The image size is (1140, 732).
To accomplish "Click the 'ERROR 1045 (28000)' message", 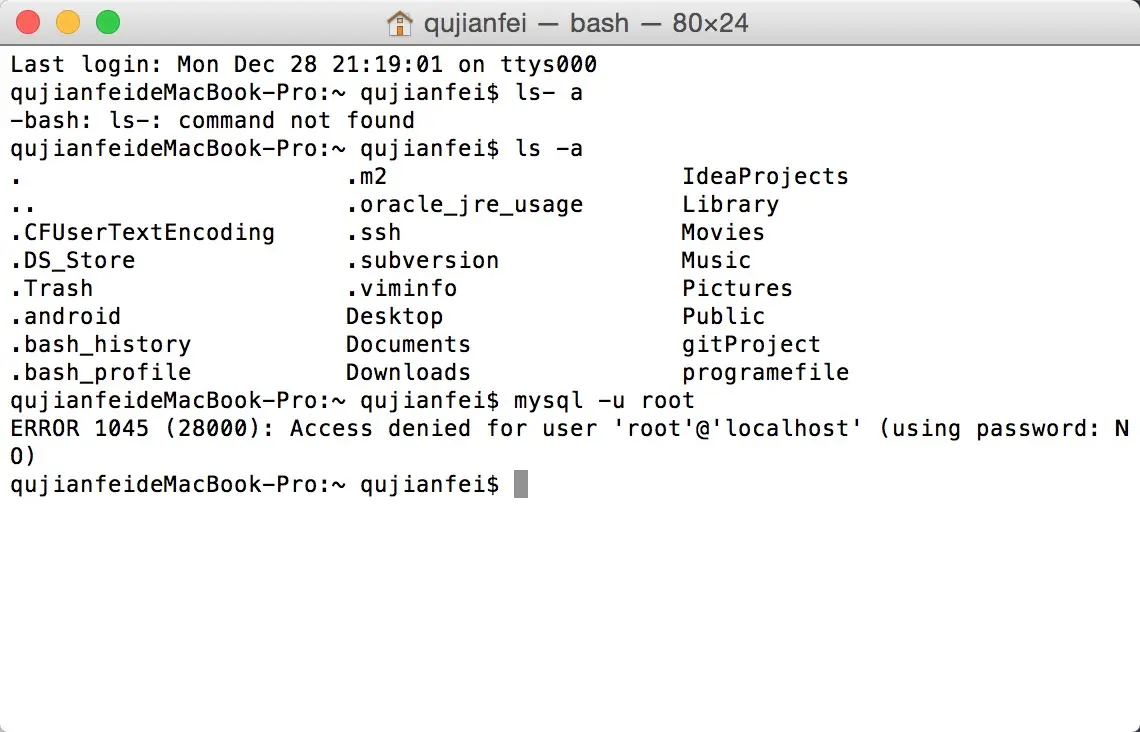I will click(x=143, y=428).
